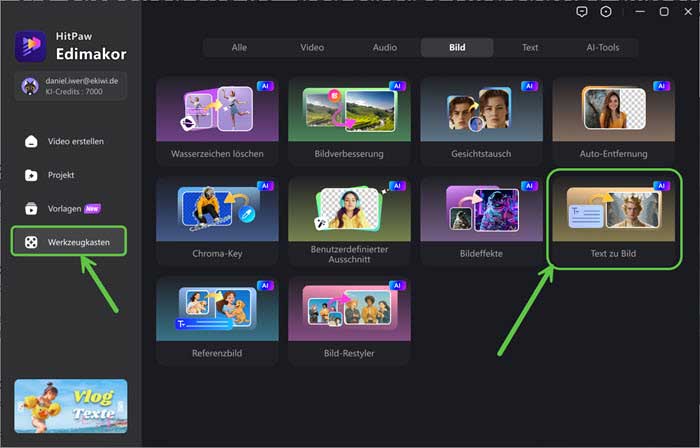
Task: Click the Vlog Texte promo banner
Action: tap(70, 405)
